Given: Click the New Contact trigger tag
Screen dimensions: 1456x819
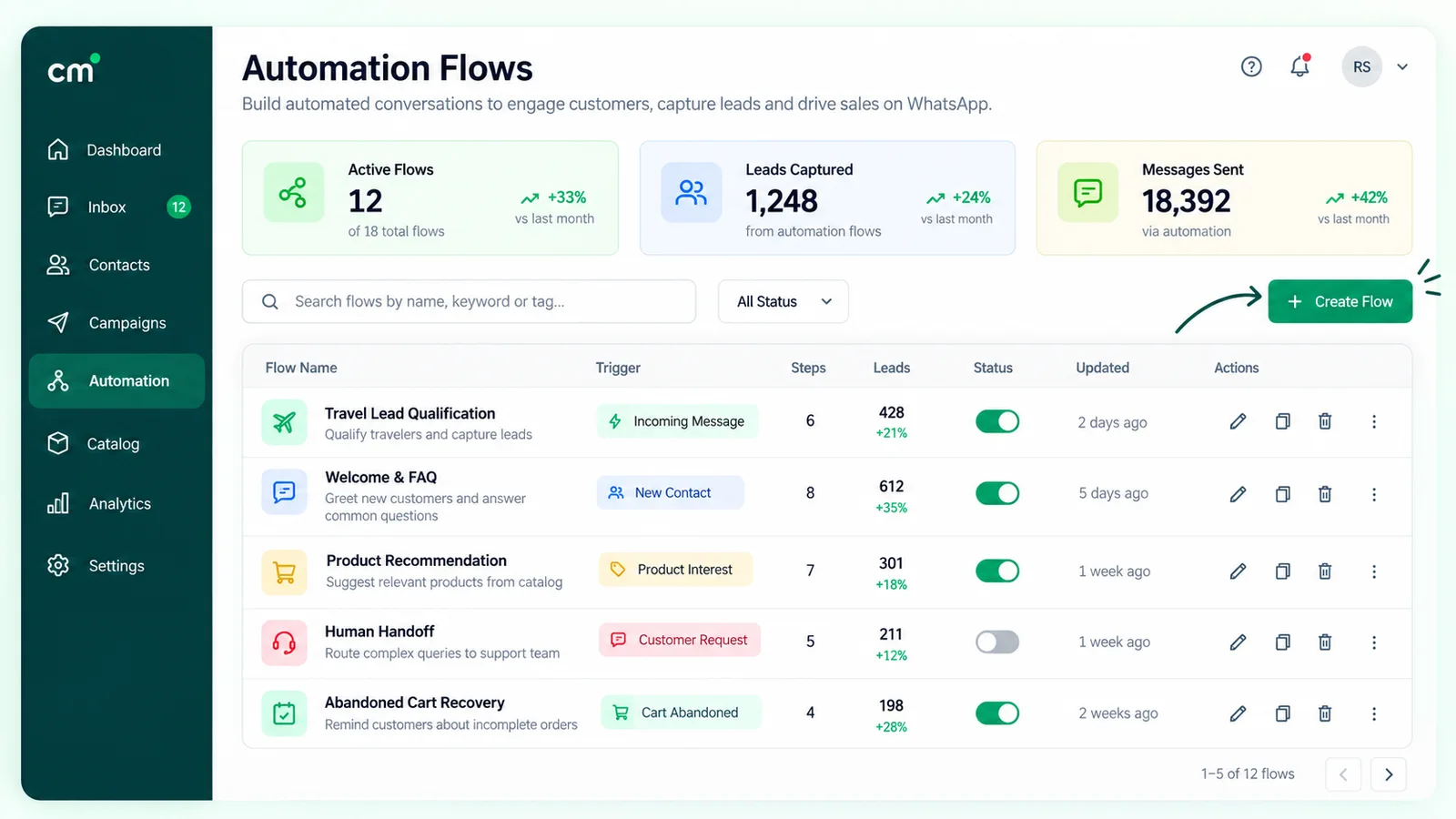Looking at the screenshot, I should (671, 492).
